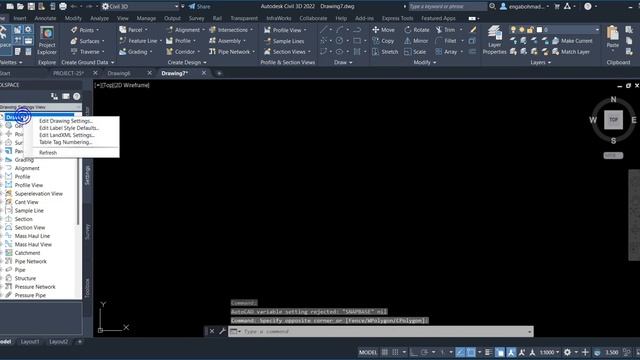The width and height of the screenshot is (640, 360).
Task: Open the Analyze ribbon tab
Action: tap(99, 18)
